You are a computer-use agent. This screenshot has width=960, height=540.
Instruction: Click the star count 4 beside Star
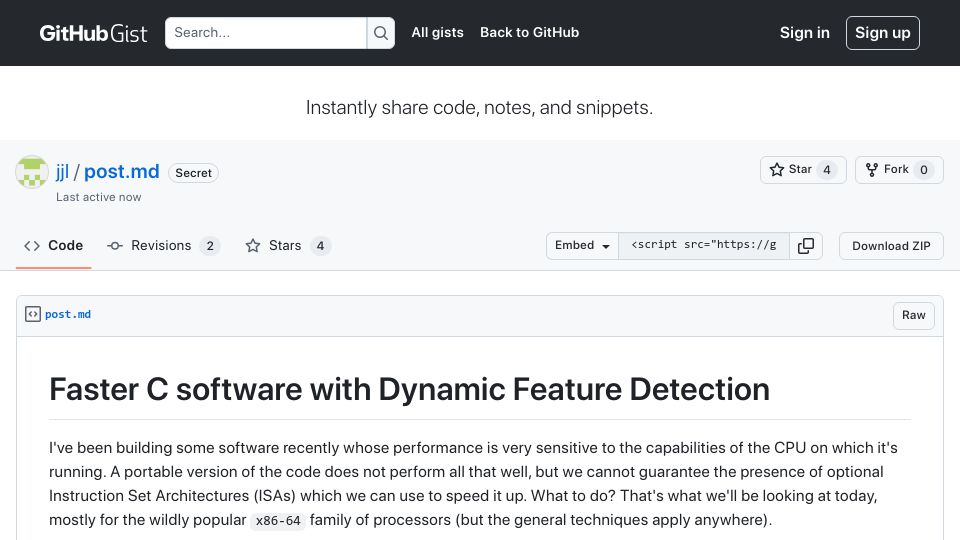pyautogui.click(x=827, y=170)
